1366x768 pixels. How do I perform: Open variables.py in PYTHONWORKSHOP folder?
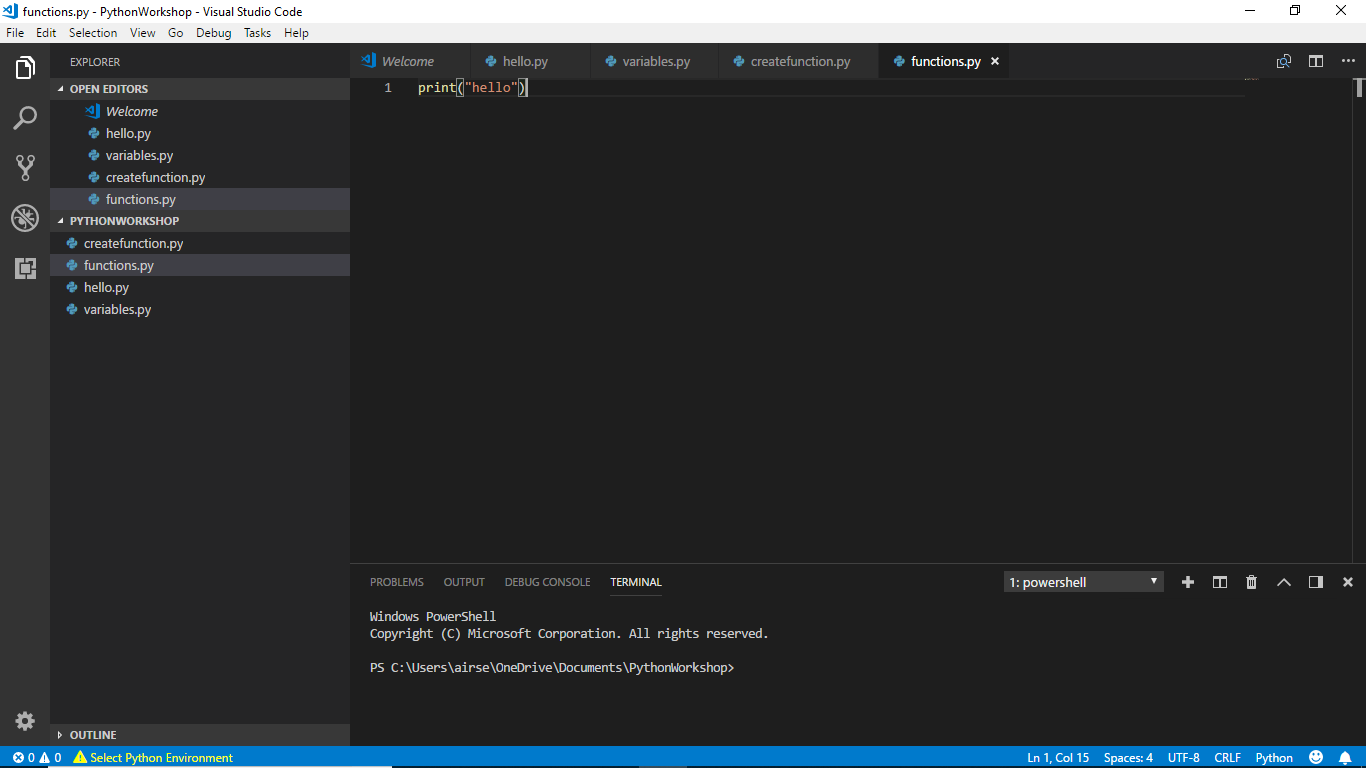pyautogui.click(x=200, y=309)
